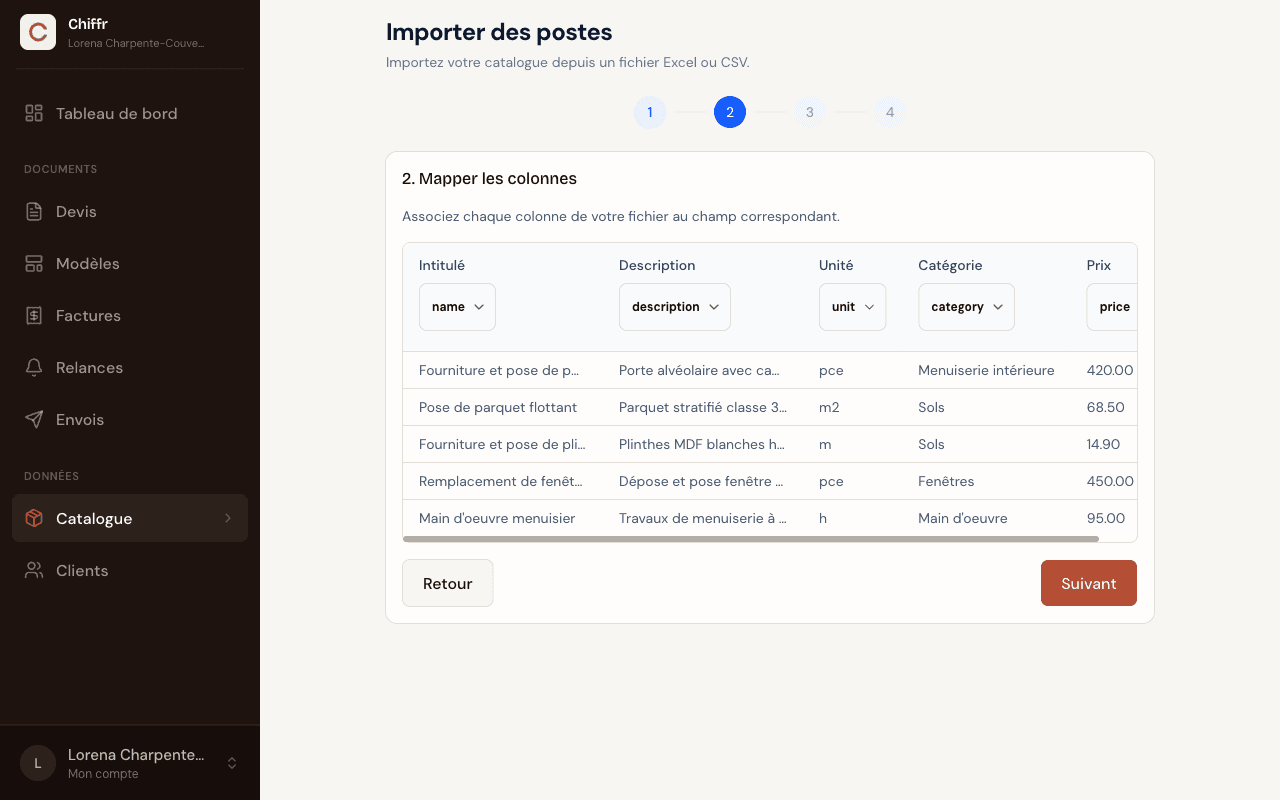Open Tableau de bord in sidebar
The image size is (1280, 800).
click(x=130, y=113)
